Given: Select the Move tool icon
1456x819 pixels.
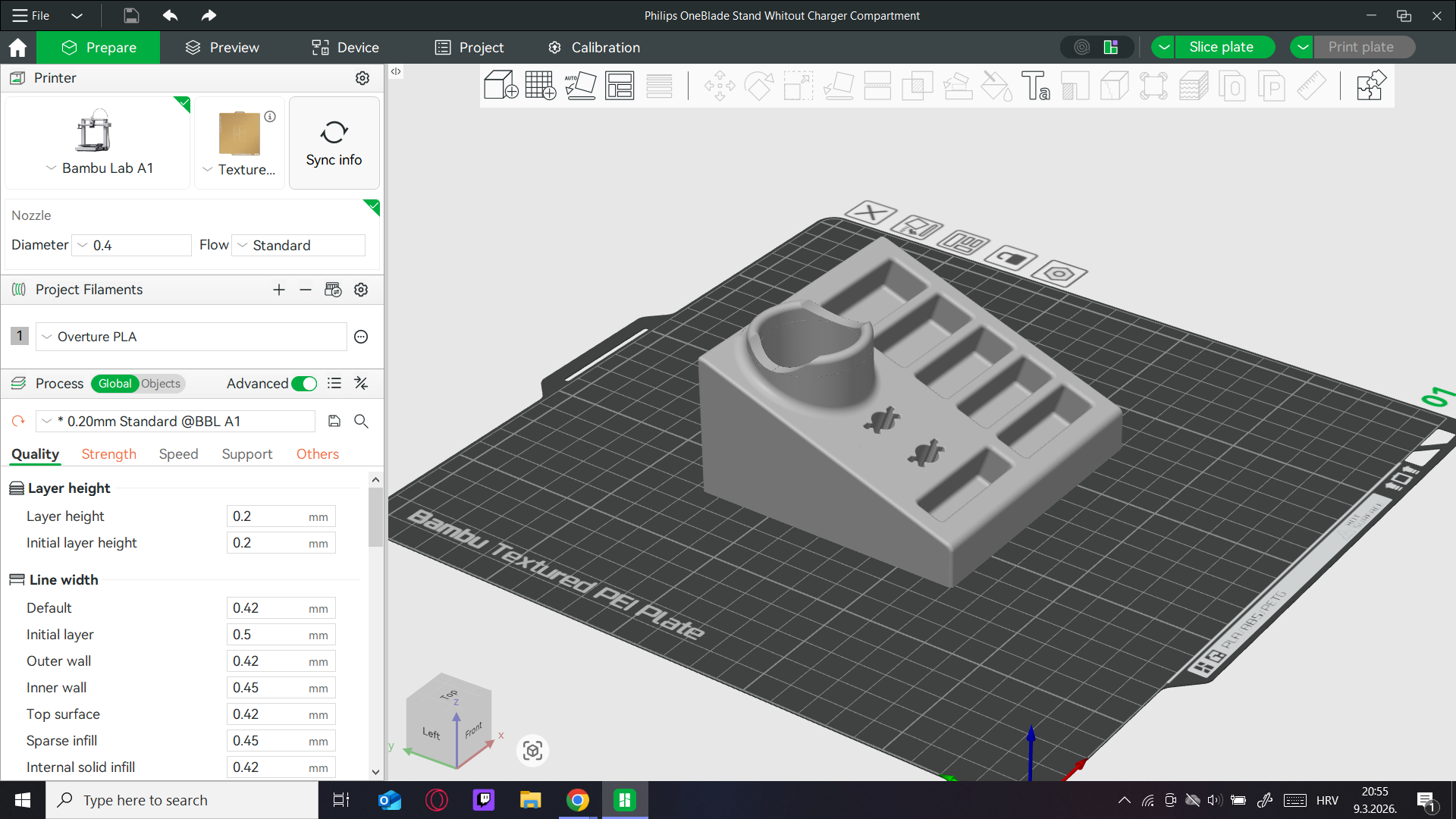Looking at the screenshot, I should (x=720, y=86).
